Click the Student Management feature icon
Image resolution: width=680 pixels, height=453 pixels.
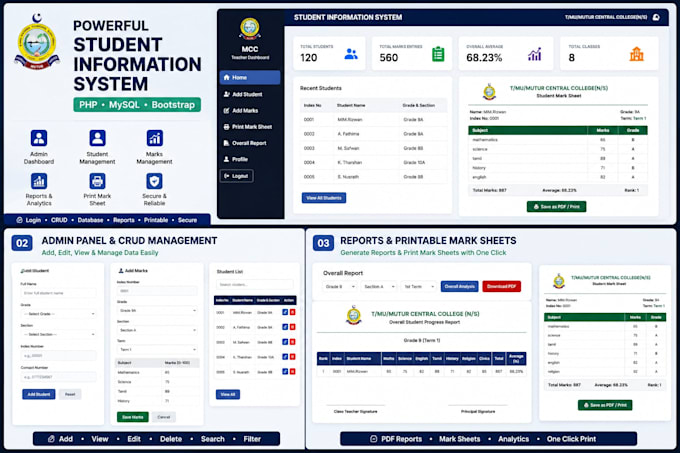point(97,138)
